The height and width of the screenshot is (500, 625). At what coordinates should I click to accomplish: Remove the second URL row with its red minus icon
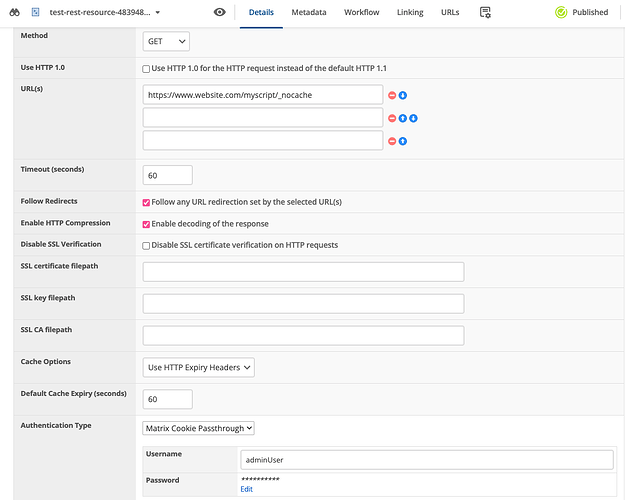(x=392, y=118)
